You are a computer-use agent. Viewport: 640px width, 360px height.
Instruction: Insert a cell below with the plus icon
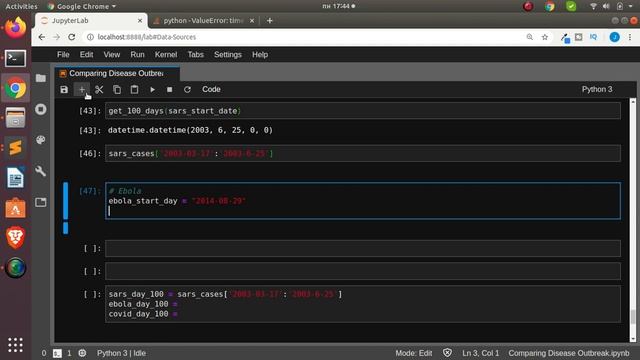point(82,89)
